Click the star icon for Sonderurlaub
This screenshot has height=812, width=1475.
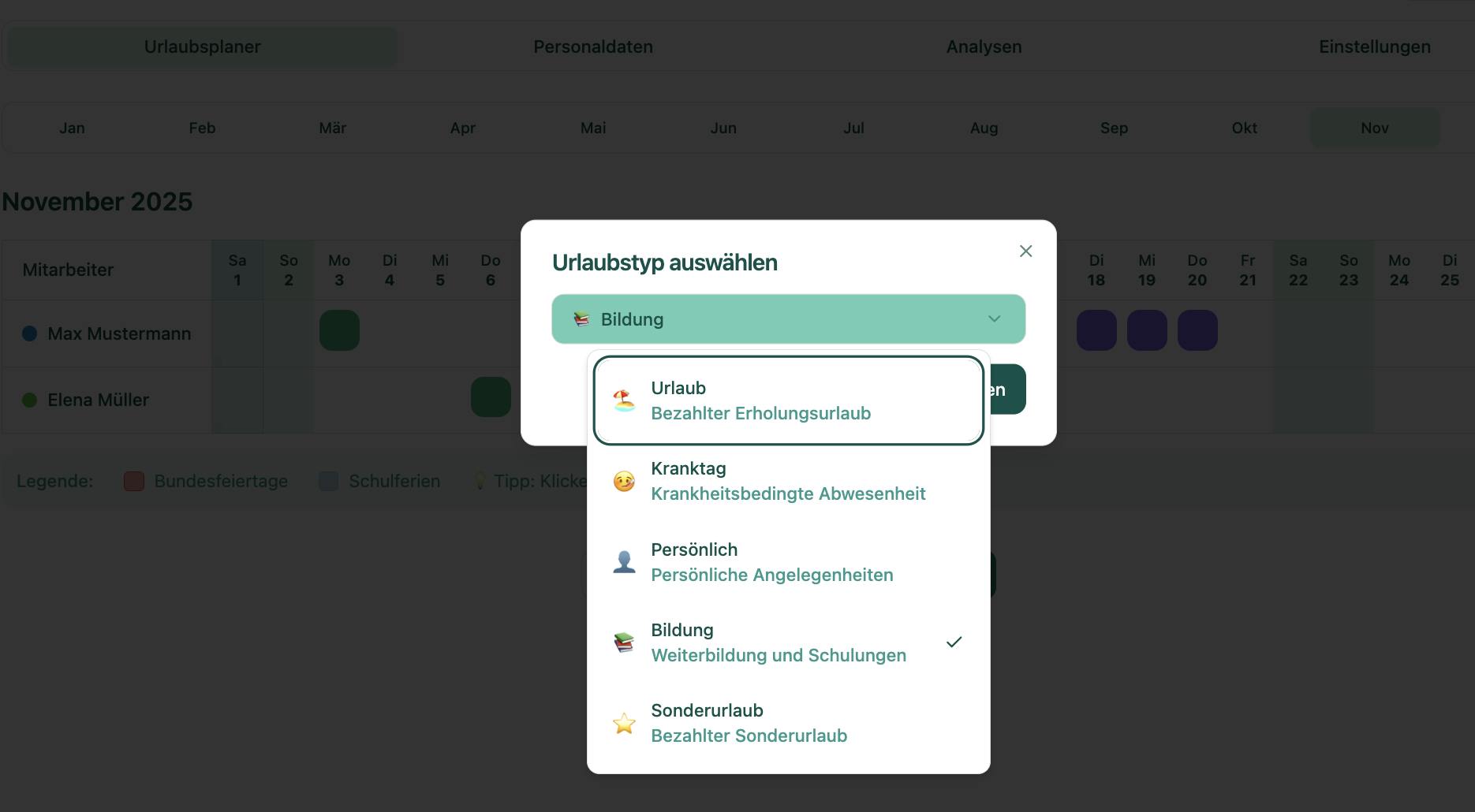(x=624, y=722)
